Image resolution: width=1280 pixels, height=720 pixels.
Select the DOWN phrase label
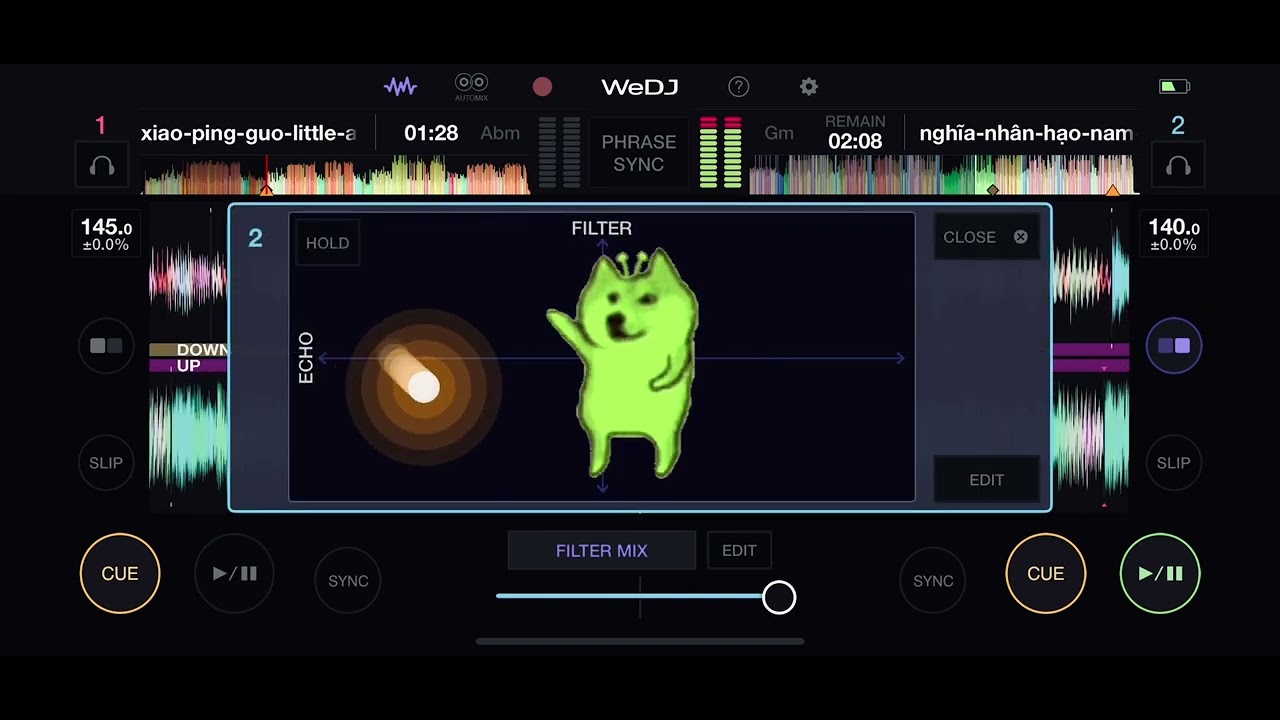click(x=202, y=350)
